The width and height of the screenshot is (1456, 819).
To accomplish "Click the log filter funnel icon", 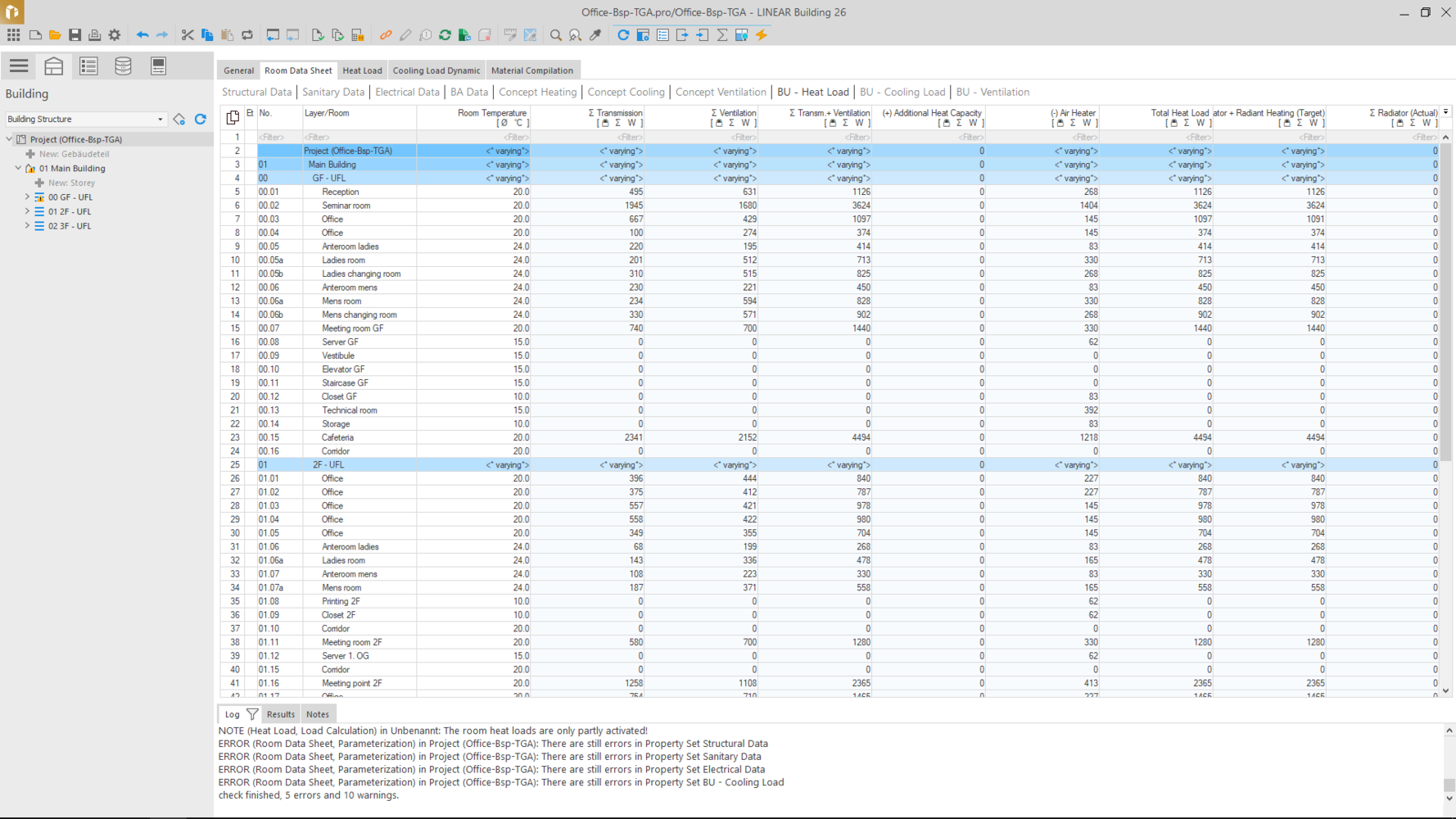I will (252, 714).
